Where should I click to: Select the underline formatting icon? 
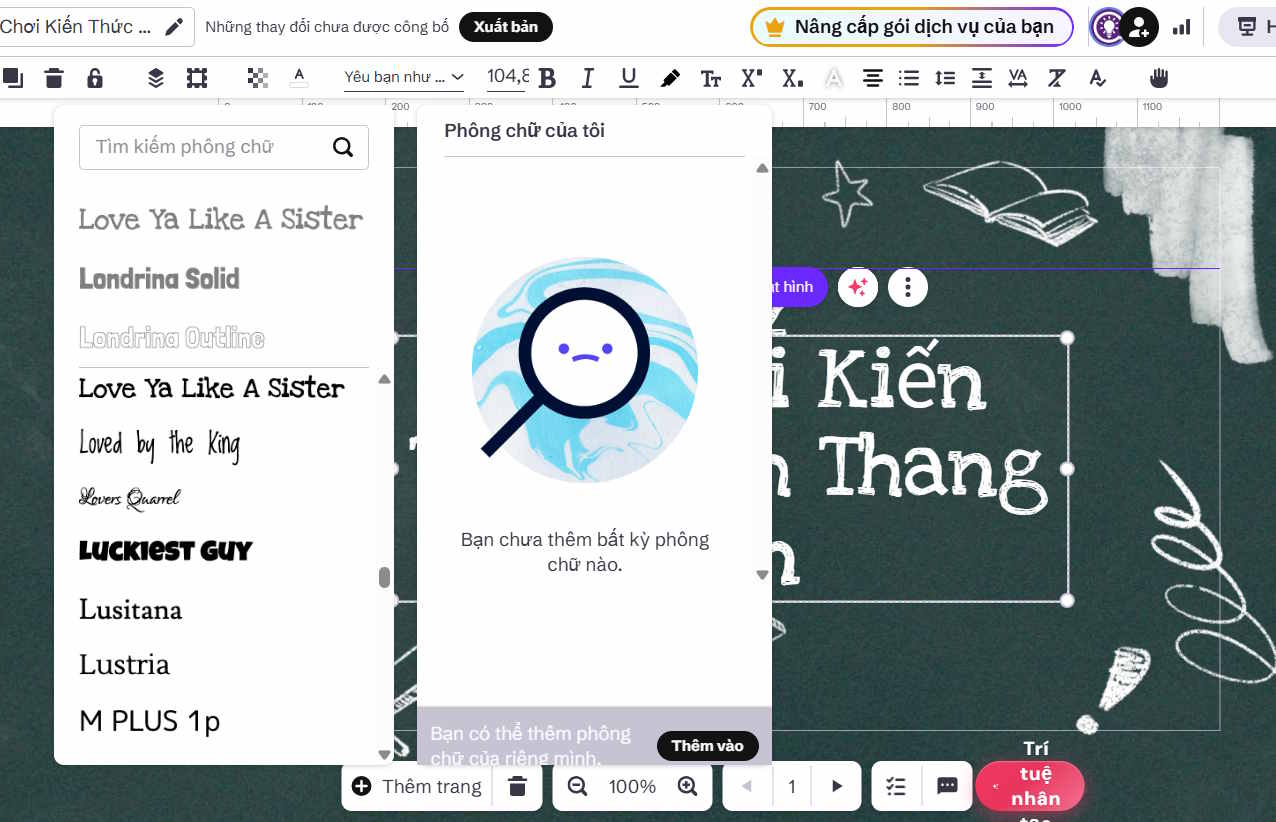(628, 77)
